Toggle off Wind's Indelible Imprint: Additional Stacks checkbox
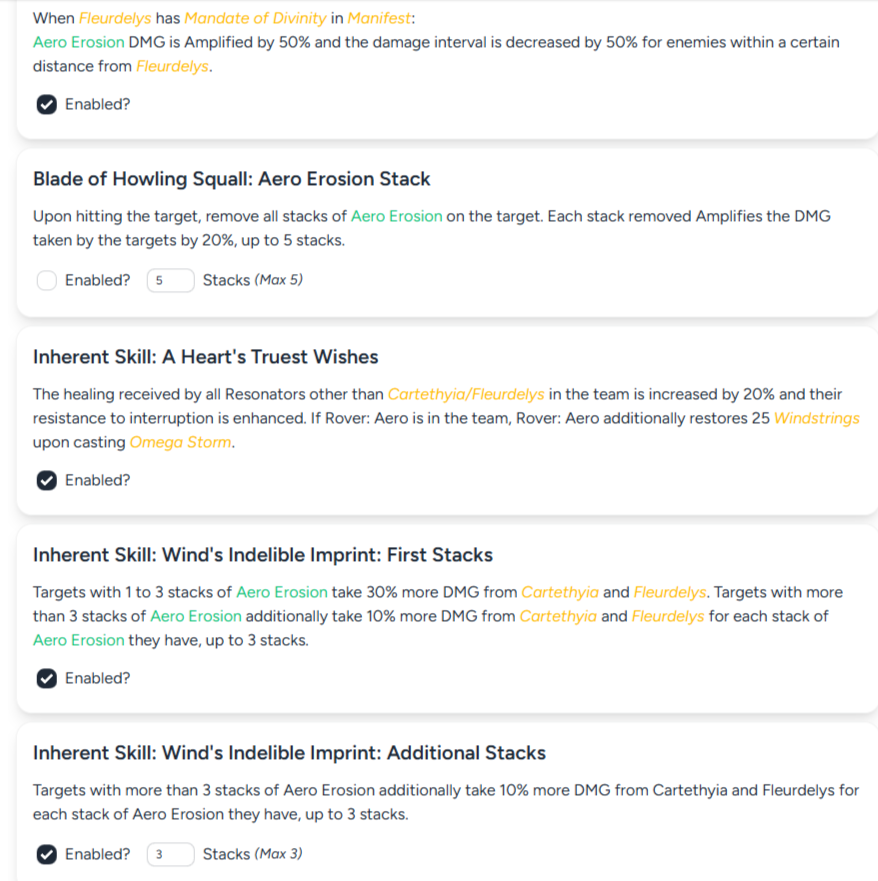Viewport: 878px width, 881px height. (x=46, y=855)
